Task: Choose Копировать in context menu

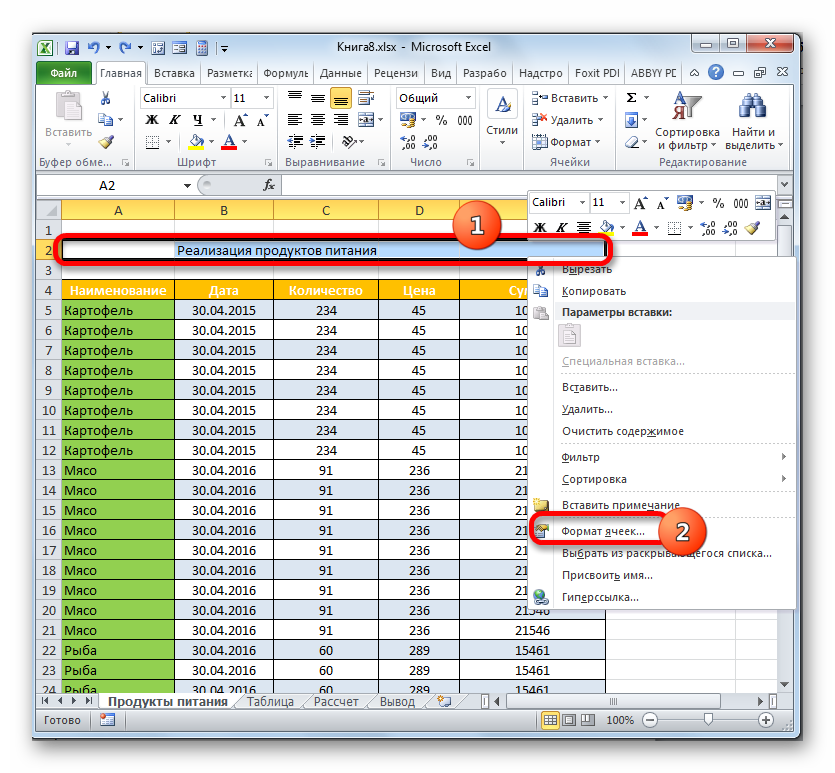Action: point(593,291)
